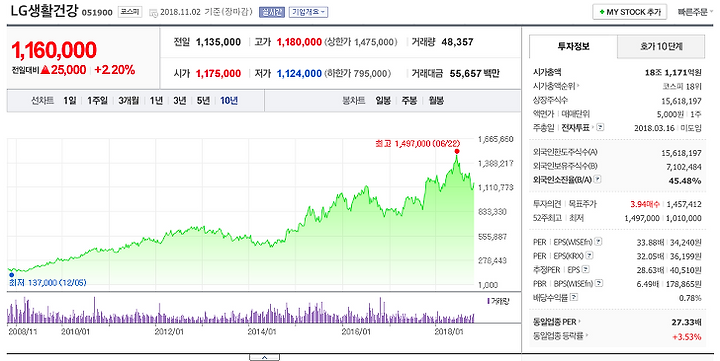
Task: Click the 전일 value 1,135,000
Action: [219, 42]
